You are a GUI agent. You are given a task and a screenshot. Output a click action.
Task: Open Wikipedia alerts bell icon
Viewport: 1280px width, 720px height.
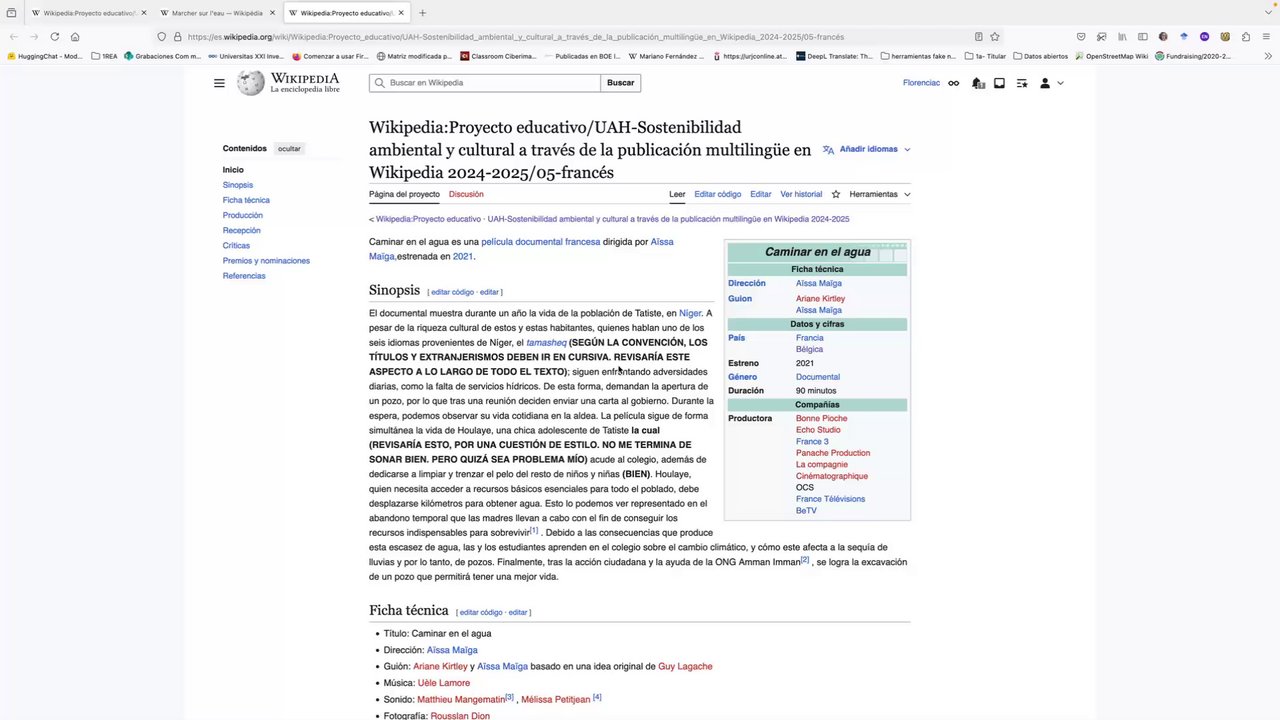pos(978,83)
